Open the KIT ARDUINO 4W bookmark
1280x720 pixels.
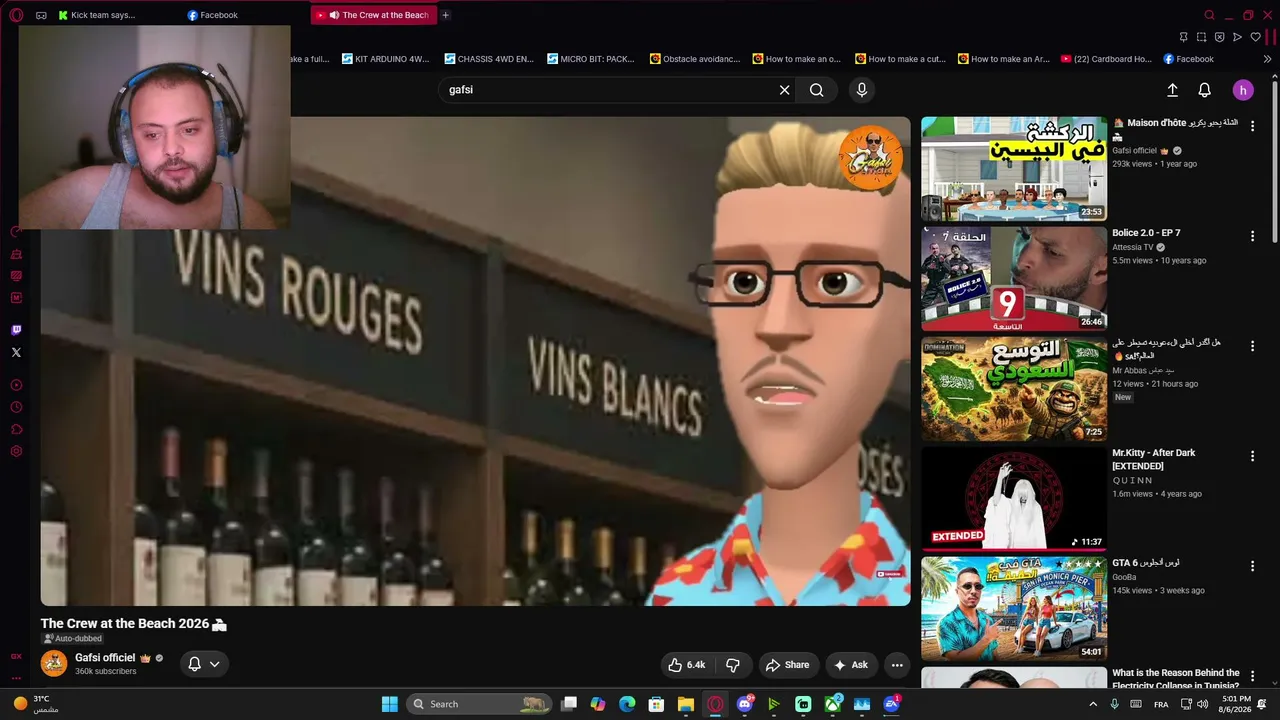tap(385, 59)
